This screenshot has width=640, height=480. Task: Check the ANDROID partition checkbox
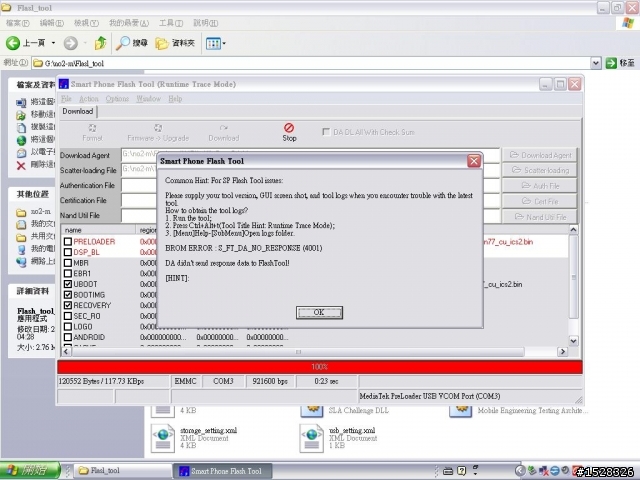68,337
